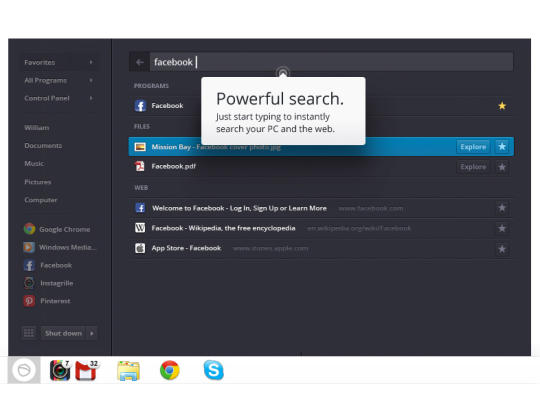Screen dimensions: 540x405
Task: Expand the All Programs arrow
Action: coord(91,80)
